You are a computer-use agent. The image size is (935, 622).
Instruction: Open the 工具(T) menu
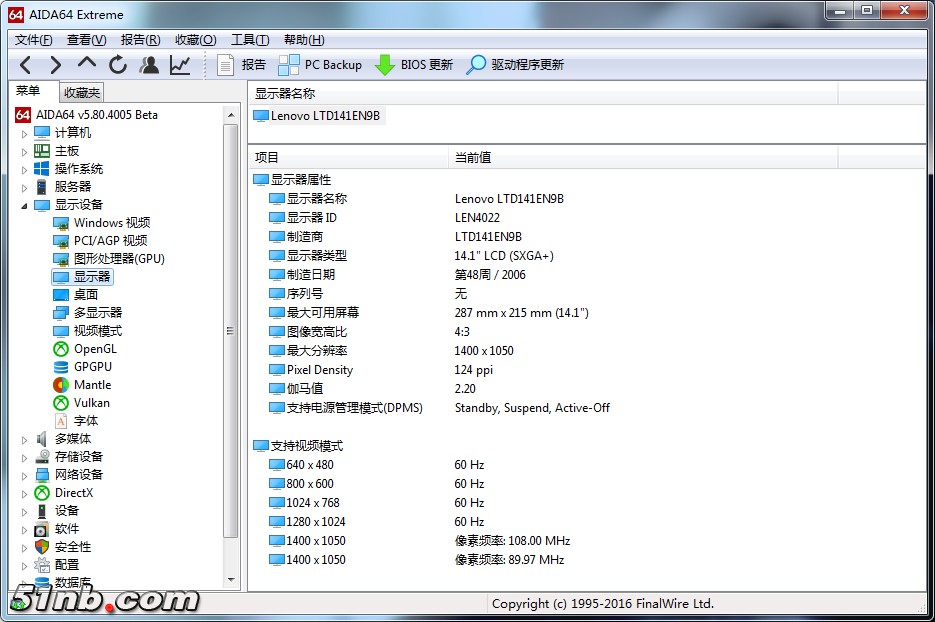[x=250, y=40]
